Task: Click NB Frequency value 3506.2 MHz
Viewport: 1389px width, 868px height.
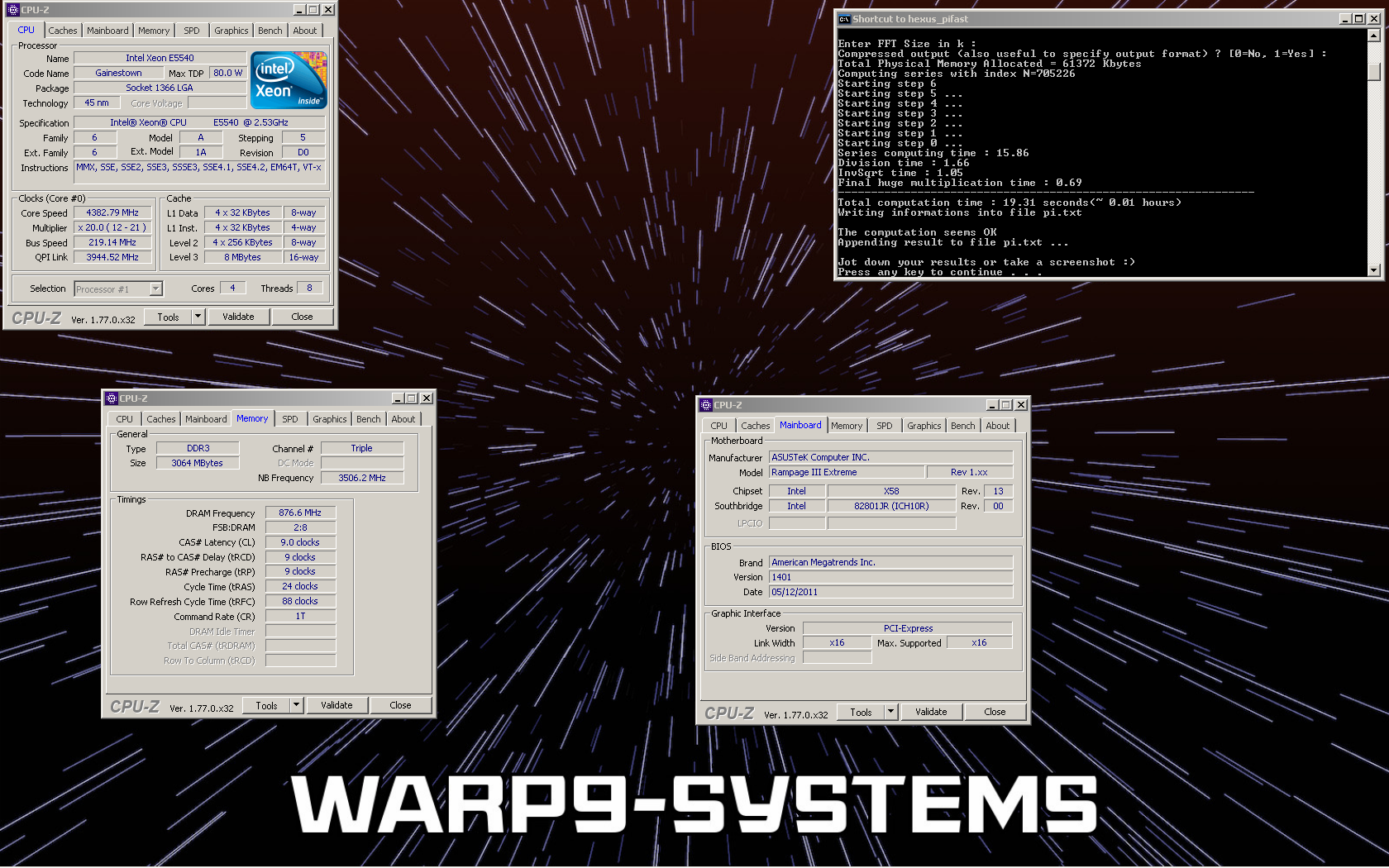Action: tap(362, 478)
